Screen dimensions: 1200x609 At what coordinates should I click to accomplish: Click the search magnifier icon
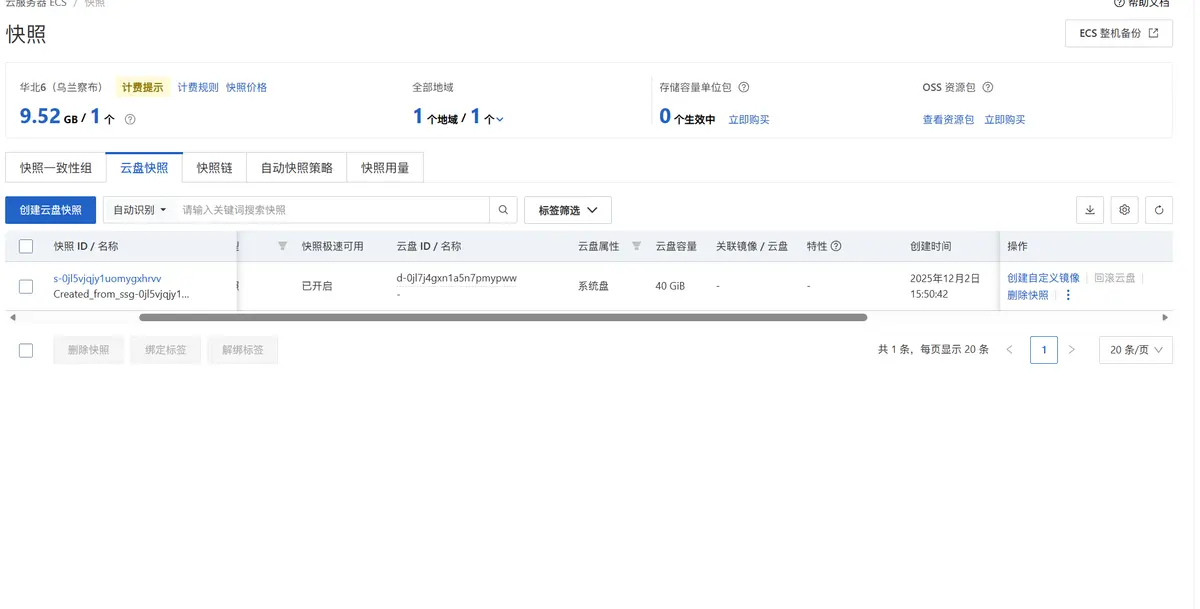coord(504,210)
